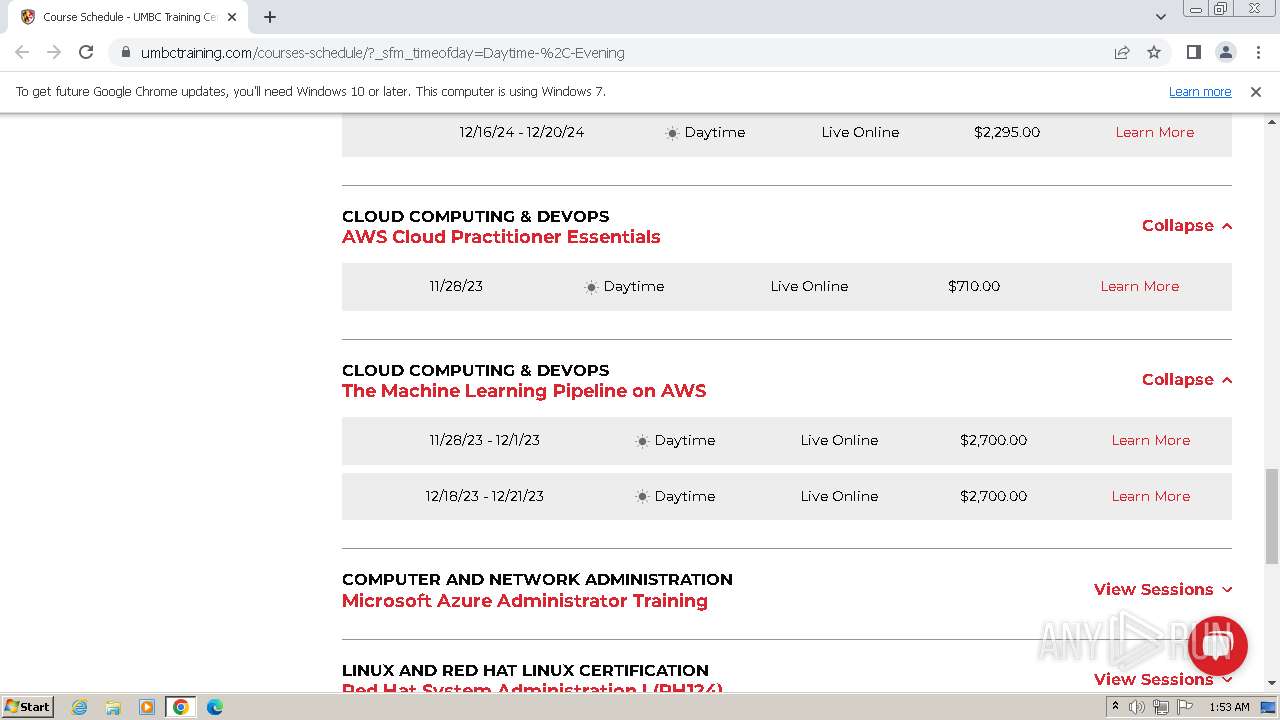
Task: Select the Live Online text in the $710.00 row
Action: (809, 286)
